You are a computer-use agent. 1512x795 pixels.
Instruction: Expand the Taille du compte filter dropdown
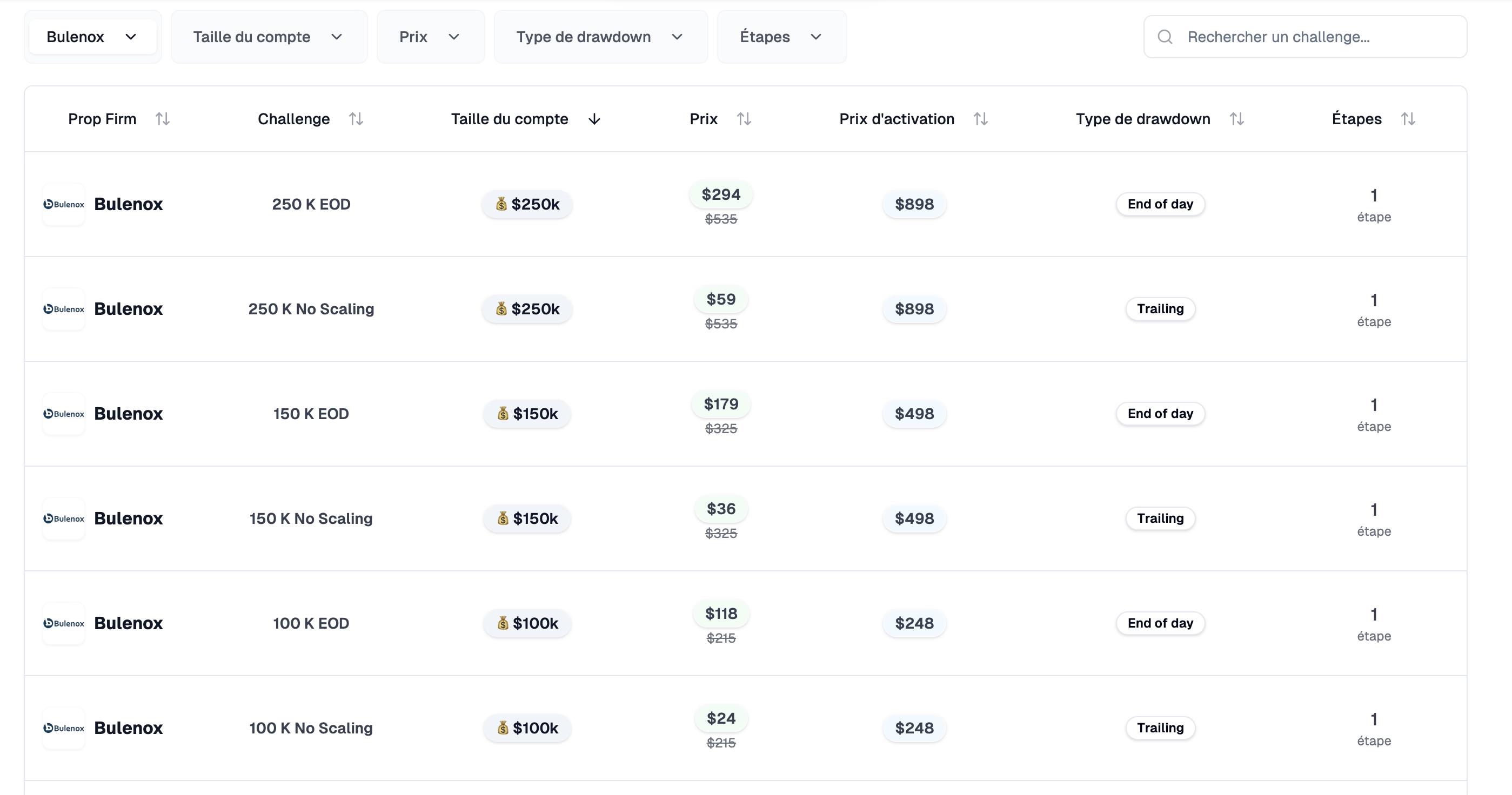pos(268,37)
